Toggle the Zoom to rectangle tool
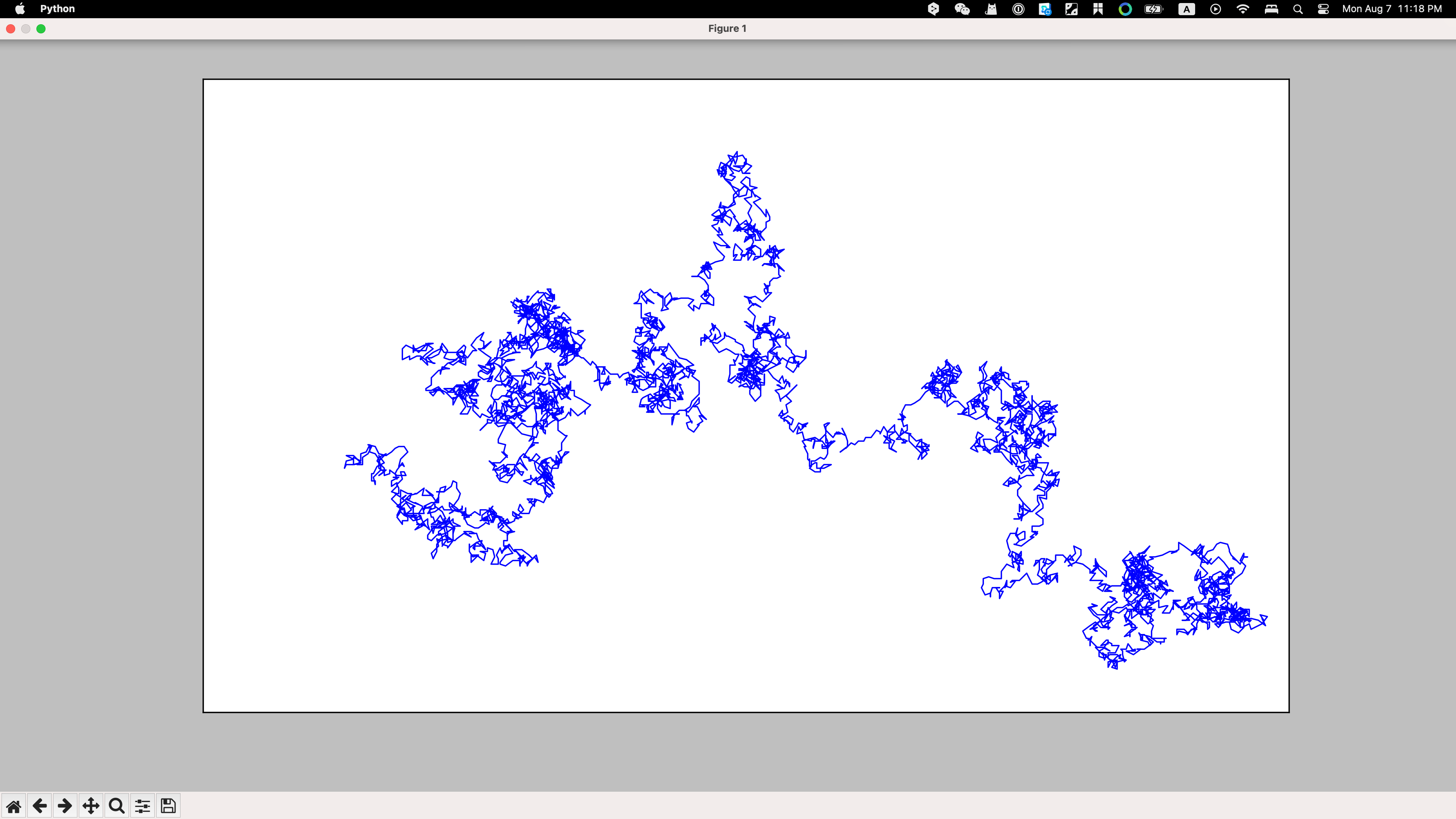The image size is (1456, 819). pyautogui.click(x=116, y=805)
